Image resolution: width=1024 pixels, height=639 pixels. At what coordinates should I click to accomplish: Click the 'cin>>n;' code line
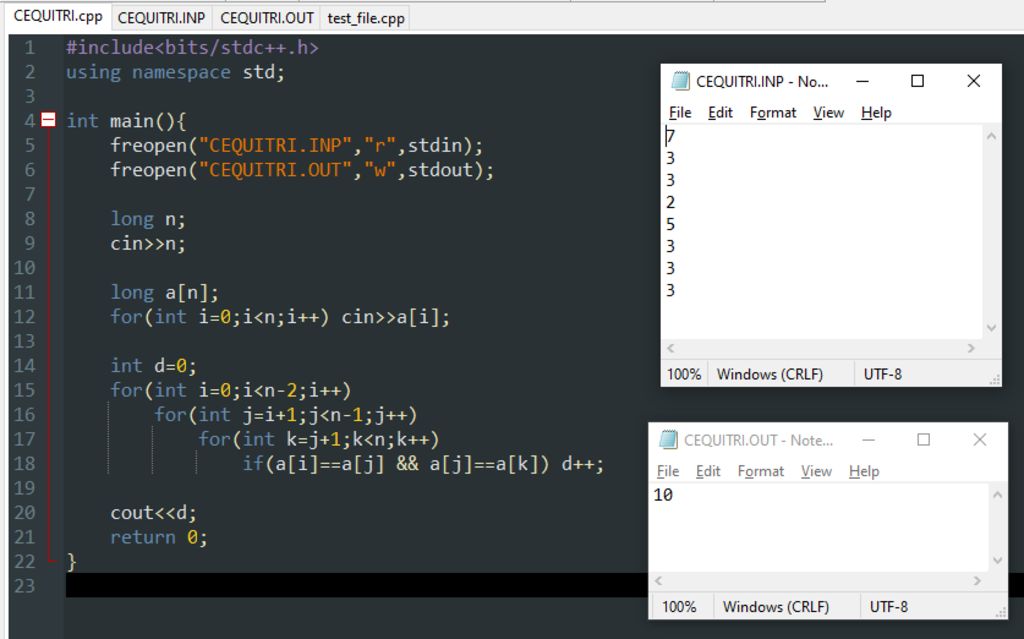(148, 244)
